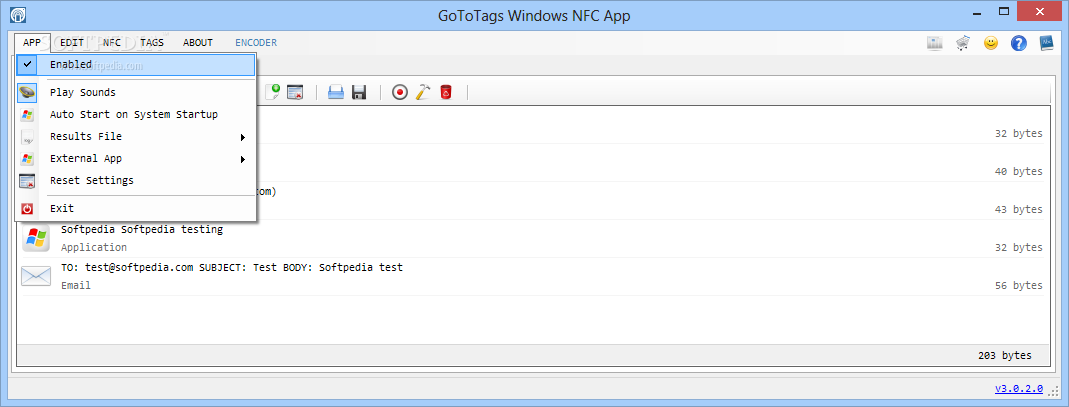Open help via blue question mark icon

(1019, 43)
